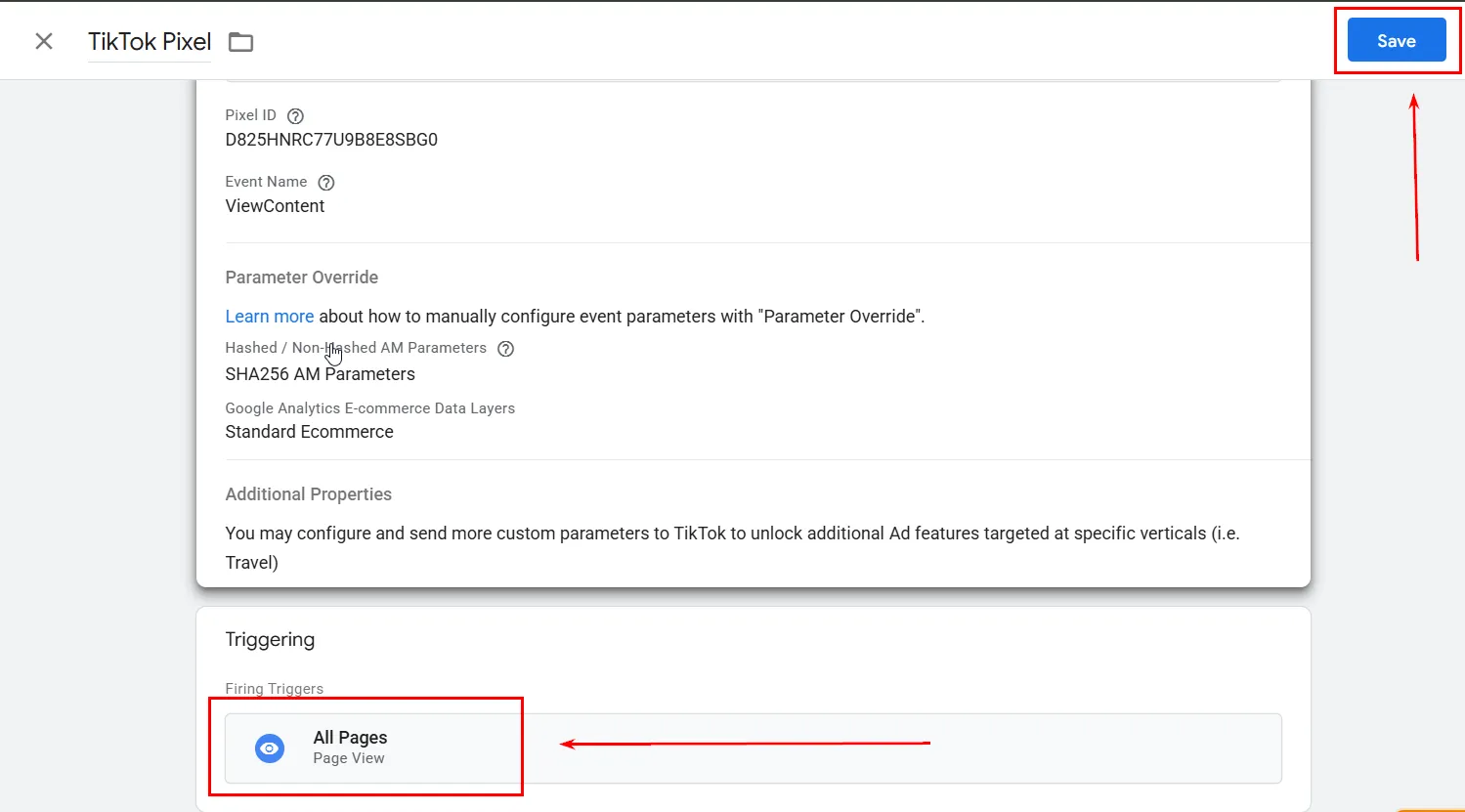1465x812 pixels.
Task: Select the All Pages firing trigger
Action: pyautogui.click(x=753, y=748)
